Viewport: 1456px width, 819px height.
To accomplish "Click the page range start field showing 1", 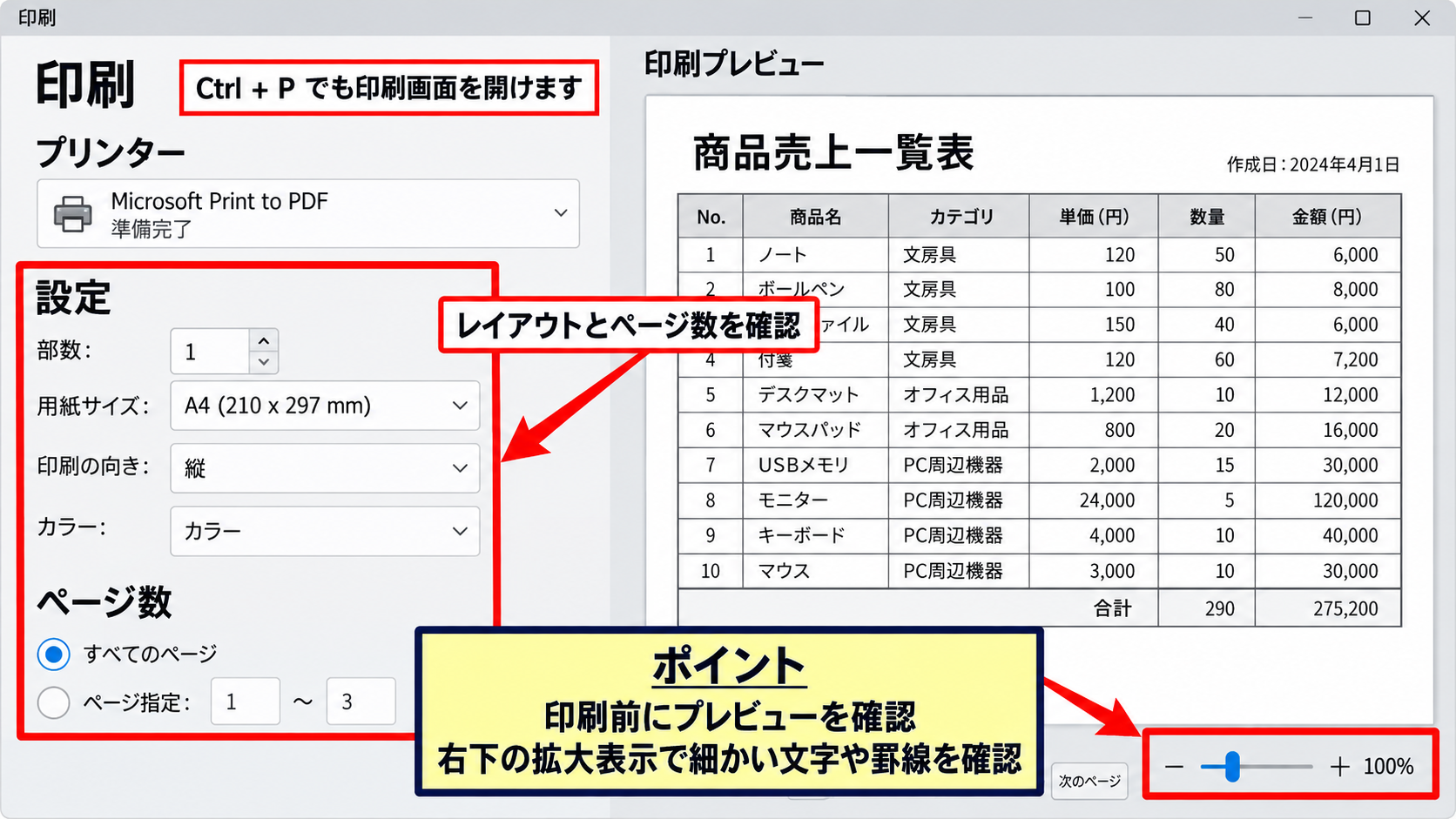I will coord(246,702).
